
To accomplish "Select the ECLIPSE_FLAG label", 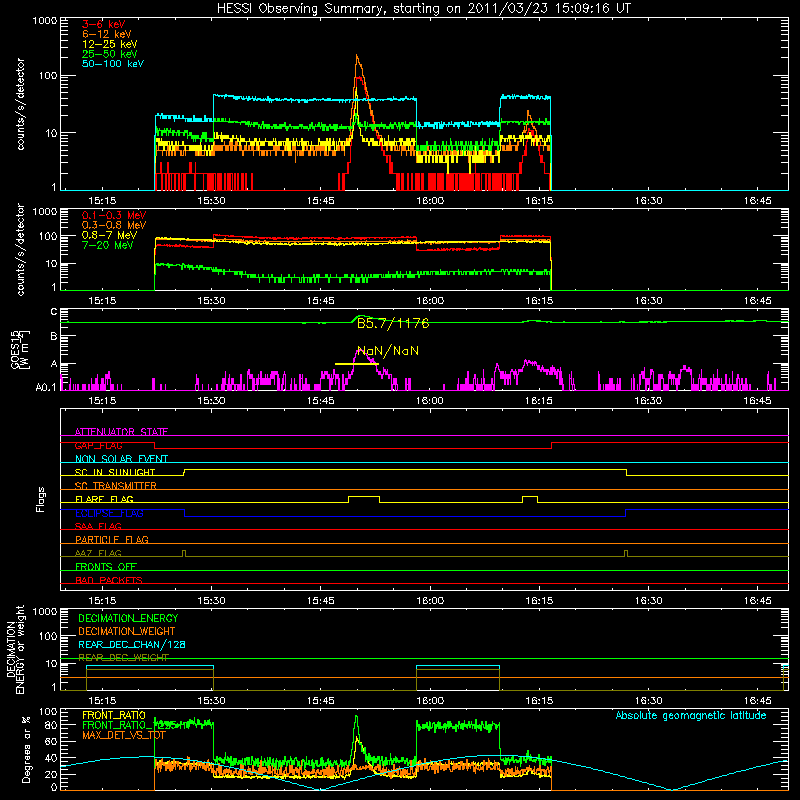I will click(109, 513).
